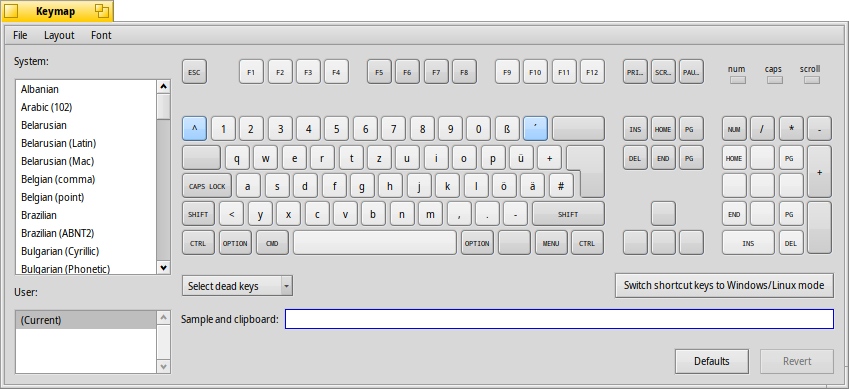The image size is (849, 389).
Task: Click the Defaults button
Action: click(711, 361)
